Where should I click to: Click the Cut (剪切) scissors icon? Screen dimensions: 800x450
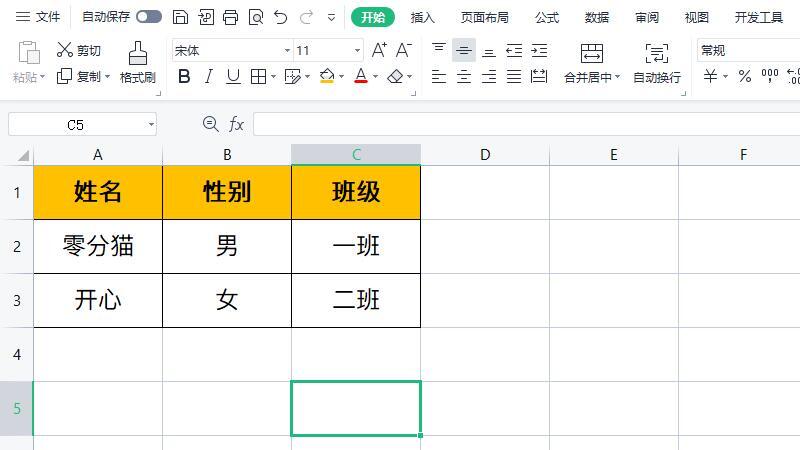coord(65,50)
